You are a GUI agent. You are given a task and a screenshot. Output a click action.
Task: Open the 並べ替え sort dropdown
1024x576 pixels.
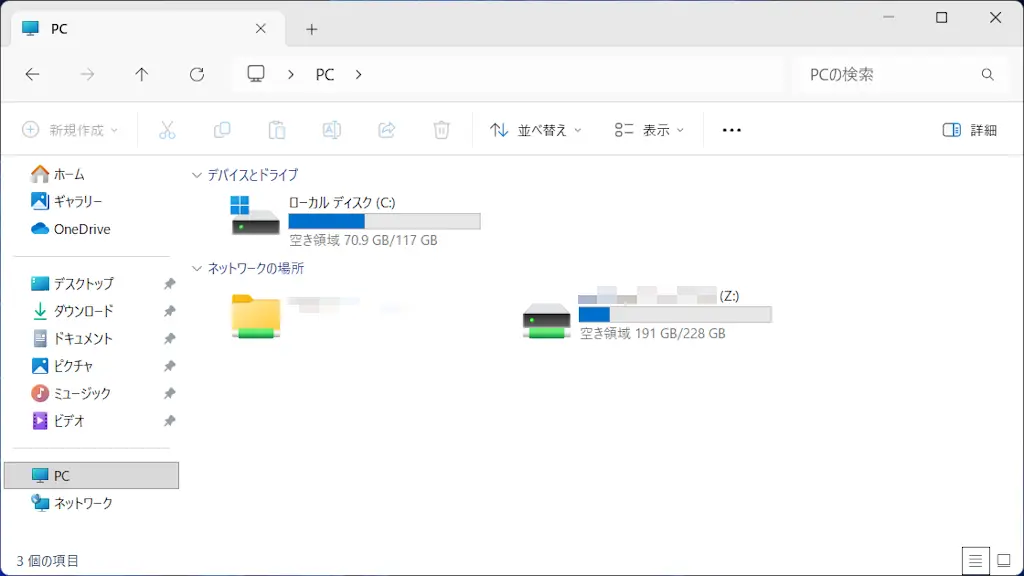click(536, 130)
